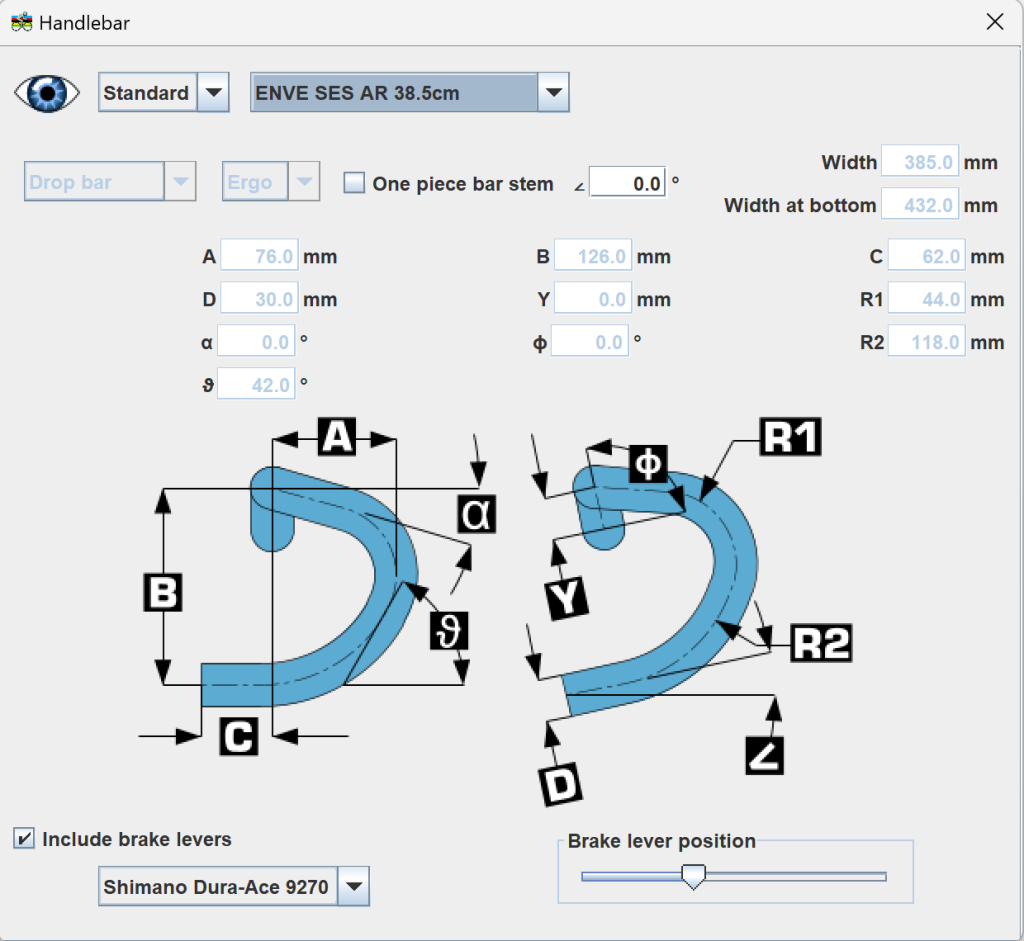Close the Handlebar dialog

coord(995,22)
